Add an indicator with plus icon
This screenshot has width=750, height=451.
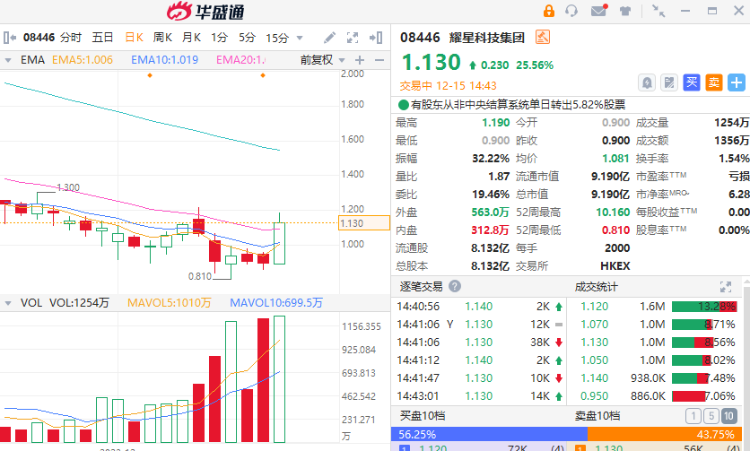(x=360, y=60)
